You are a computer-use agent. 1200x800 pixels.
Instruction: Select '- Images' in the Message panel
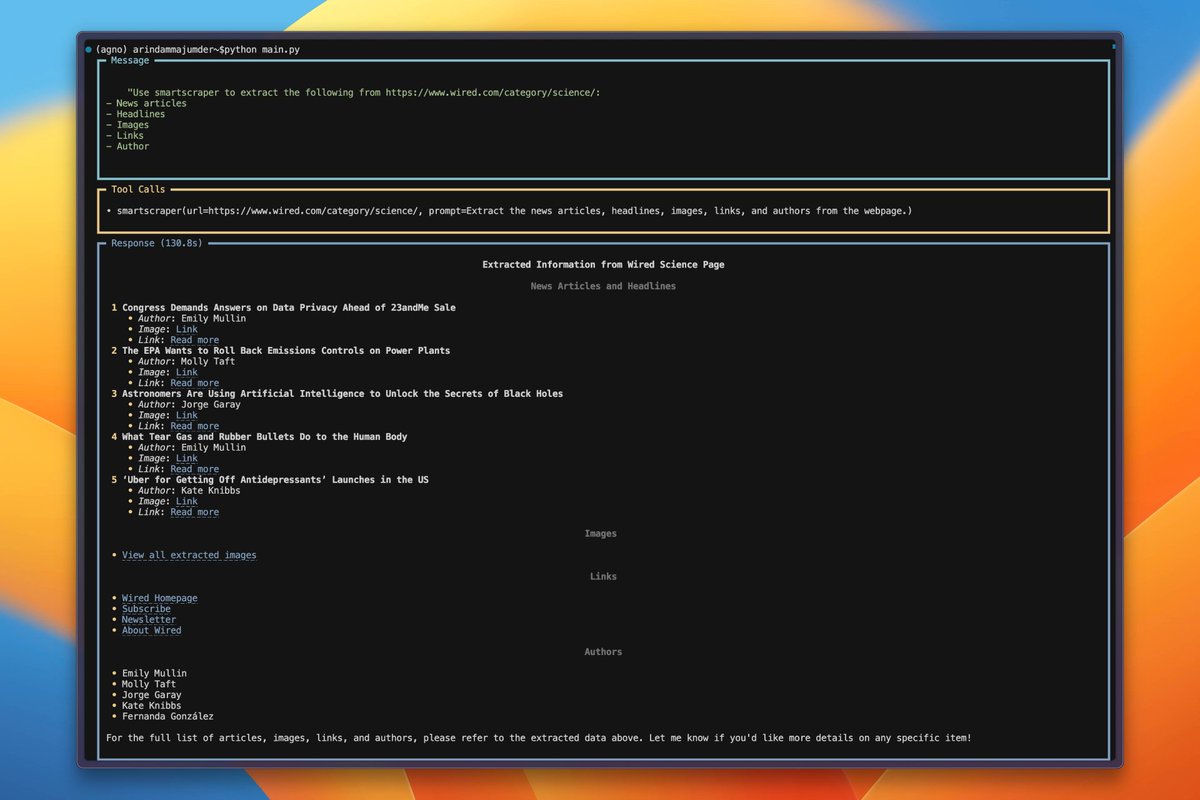[128, 125]
